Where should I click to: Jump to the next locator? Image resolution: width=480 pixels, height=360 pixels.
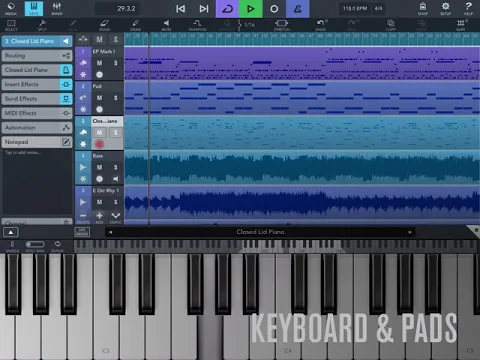204,9
